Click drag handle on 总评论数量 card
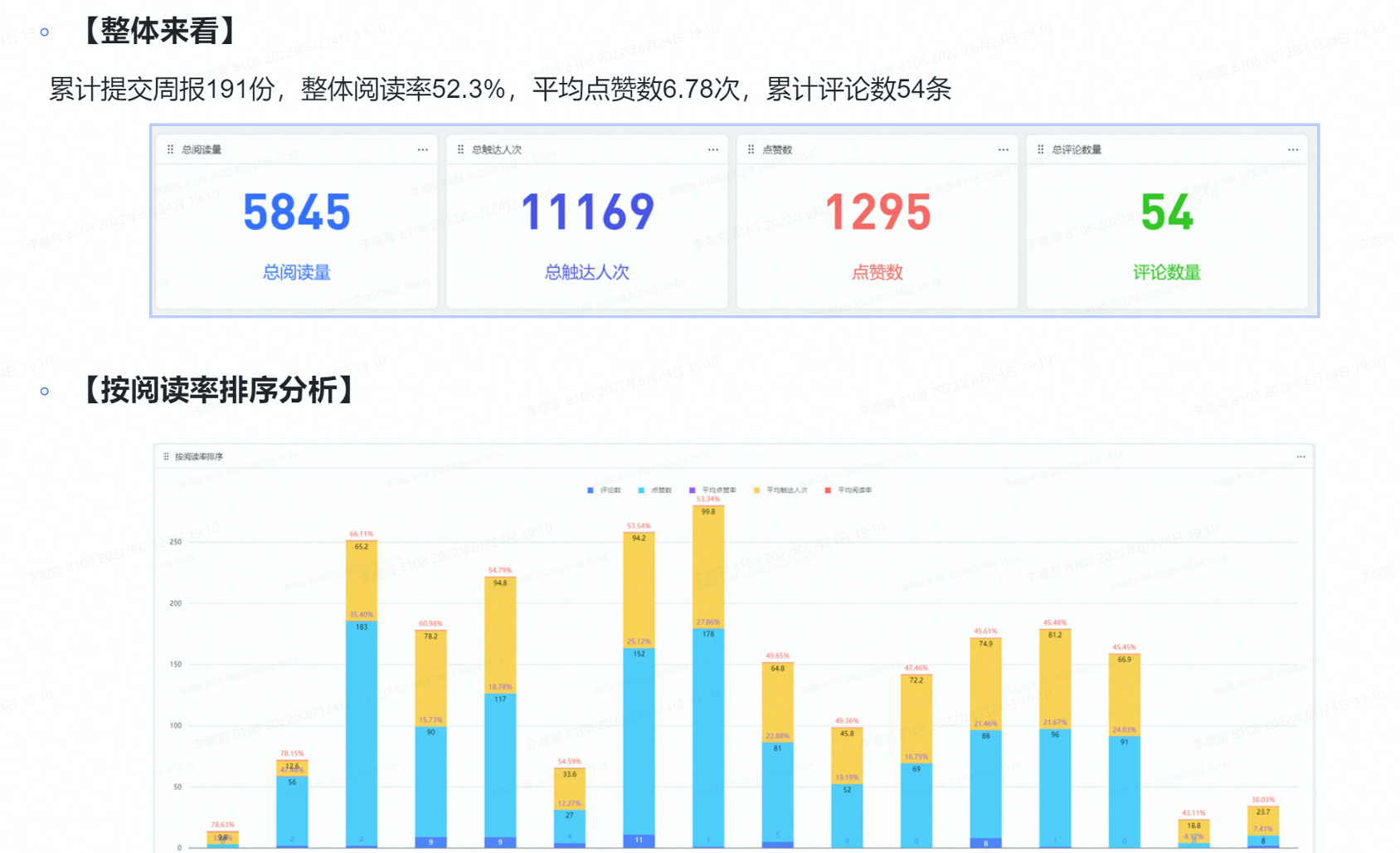Screen dimensions: 1400x853 coord(1040,149)
